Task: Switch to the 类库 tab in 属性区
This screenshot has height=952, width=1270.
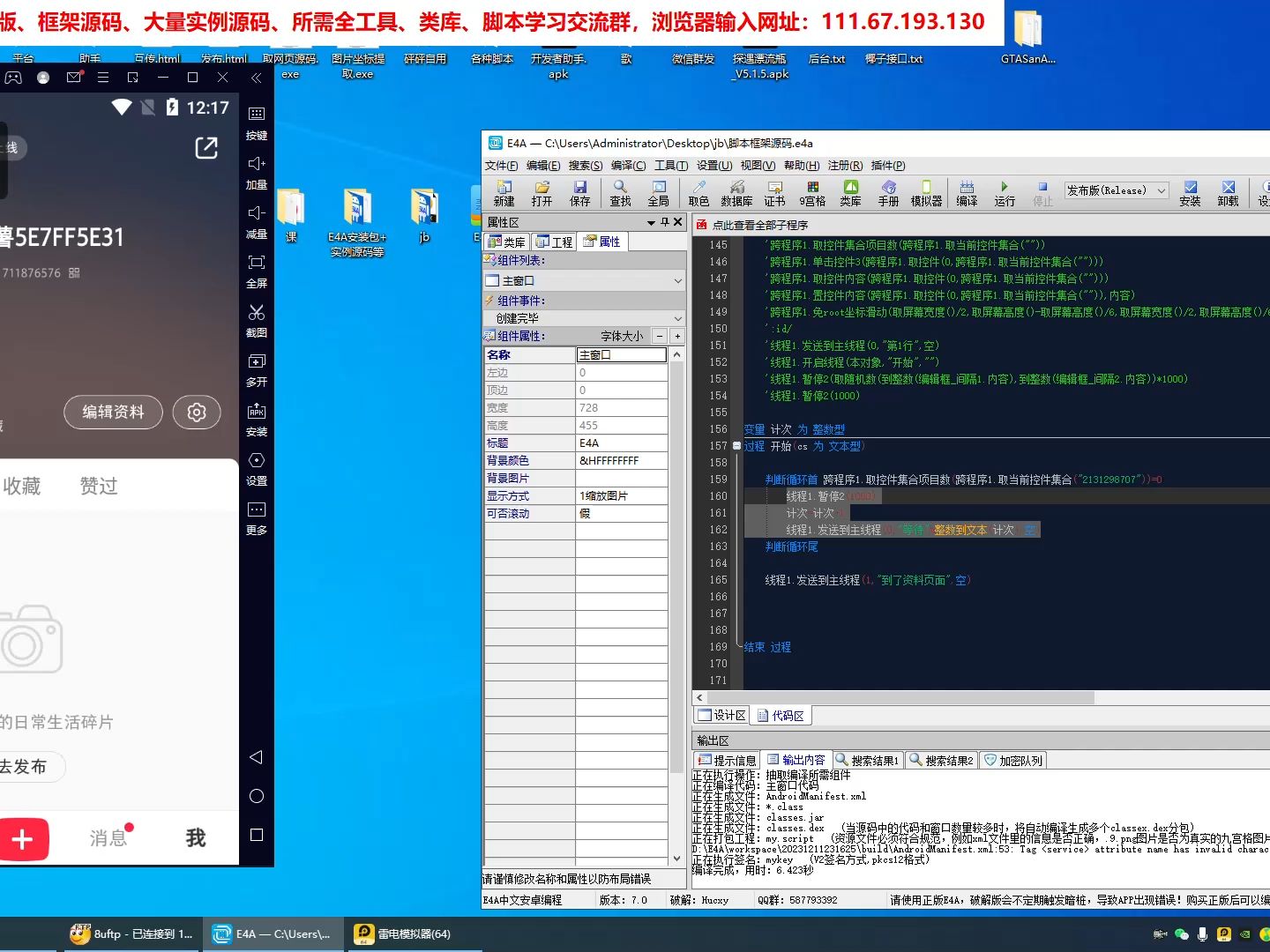Action: point(507,242)
